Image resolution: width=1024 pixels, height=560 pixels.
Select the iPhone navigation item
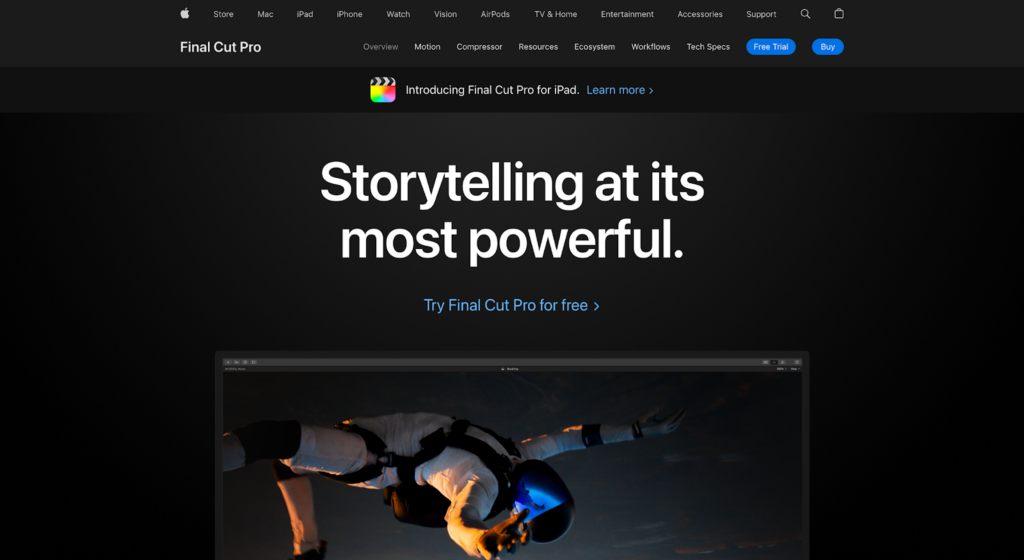[349, 14]
